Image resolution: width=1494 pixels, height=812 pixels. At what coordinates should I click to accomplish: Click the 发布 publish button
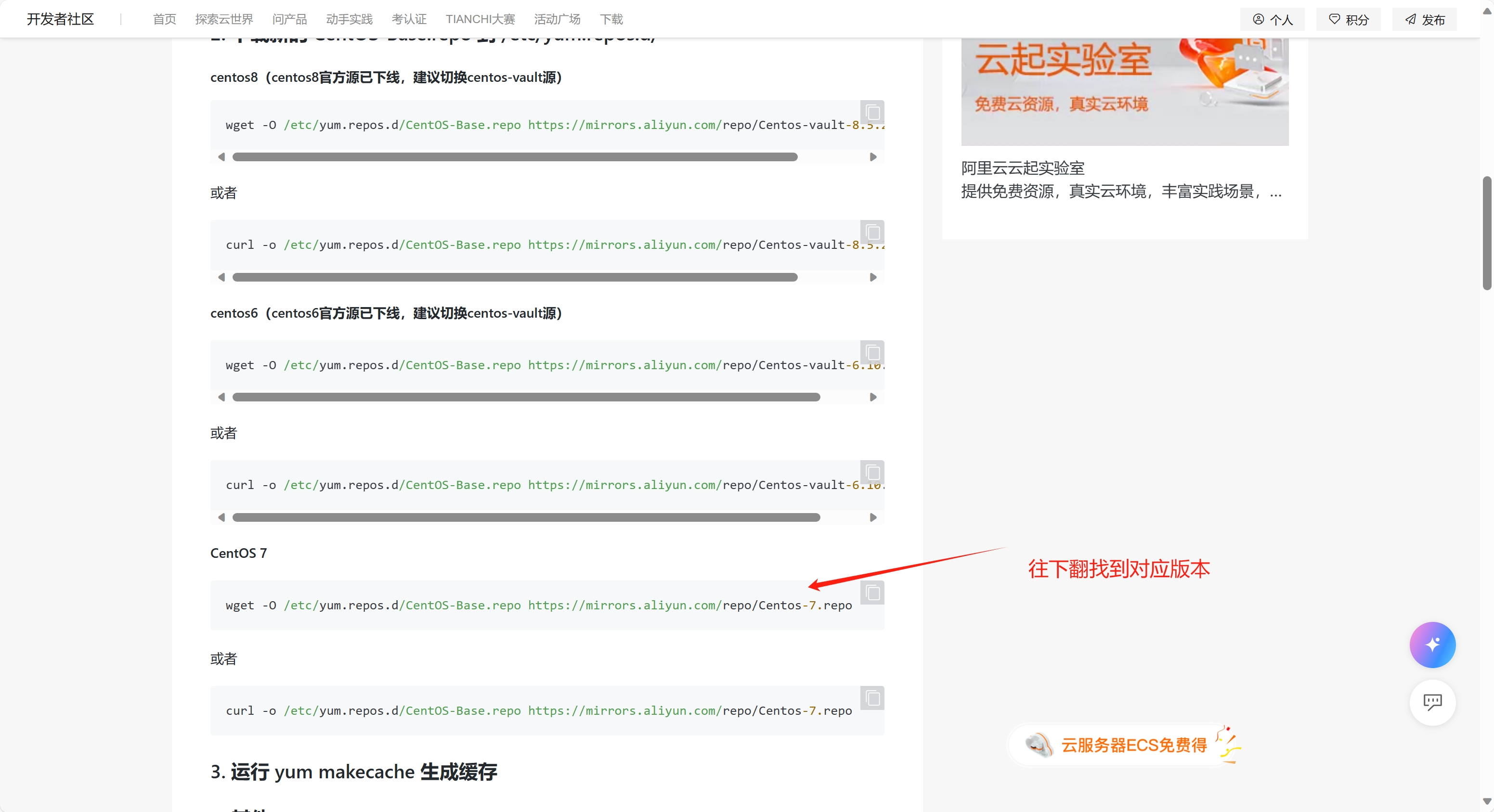click(1424, 20)
